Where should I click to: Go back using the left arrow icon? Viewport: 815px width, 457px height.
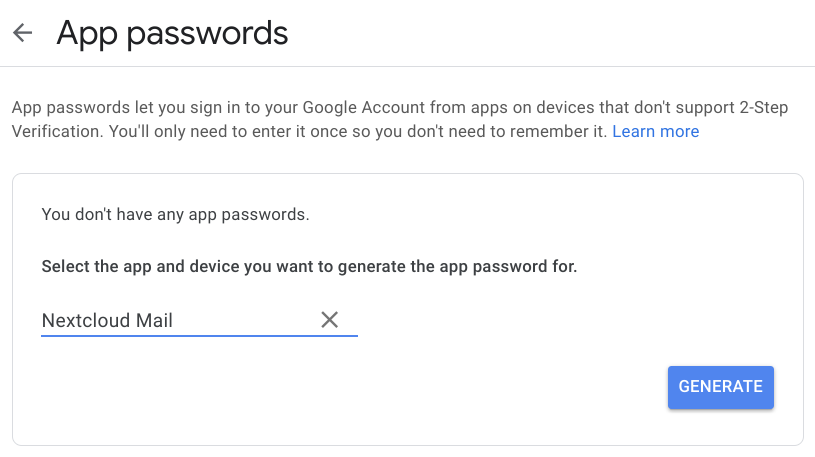[22, 33]
